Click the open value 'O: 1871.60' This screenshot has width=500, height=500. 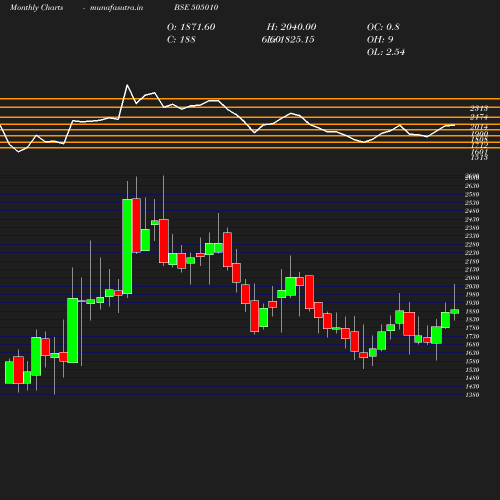point(191,27)
